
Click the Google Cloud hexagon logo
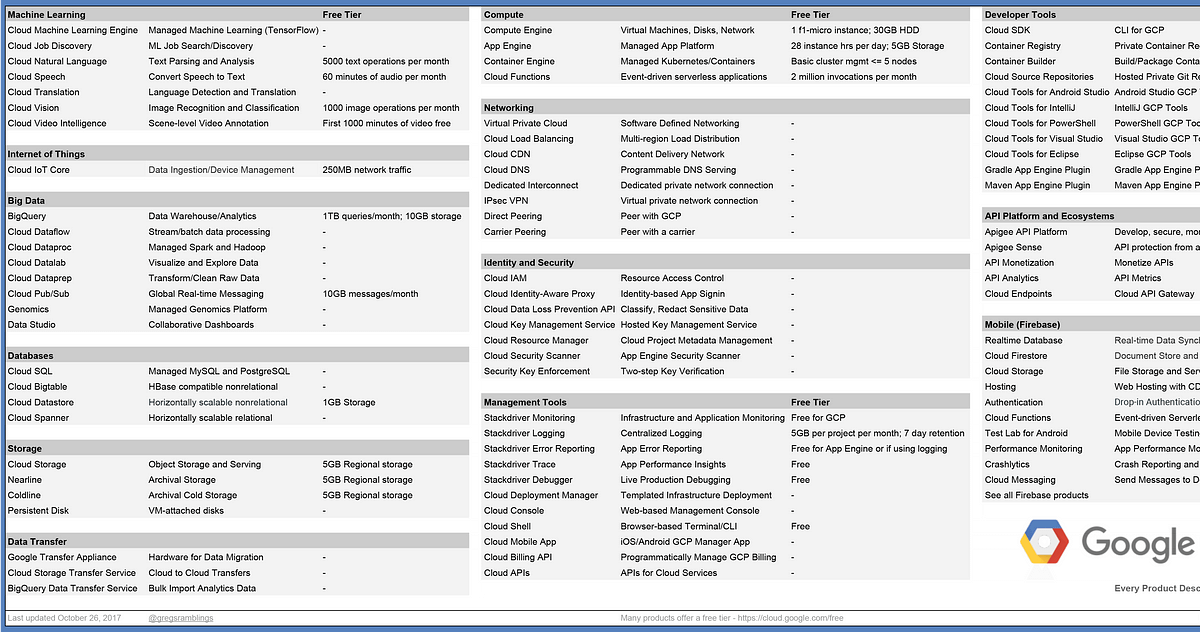1044,544
